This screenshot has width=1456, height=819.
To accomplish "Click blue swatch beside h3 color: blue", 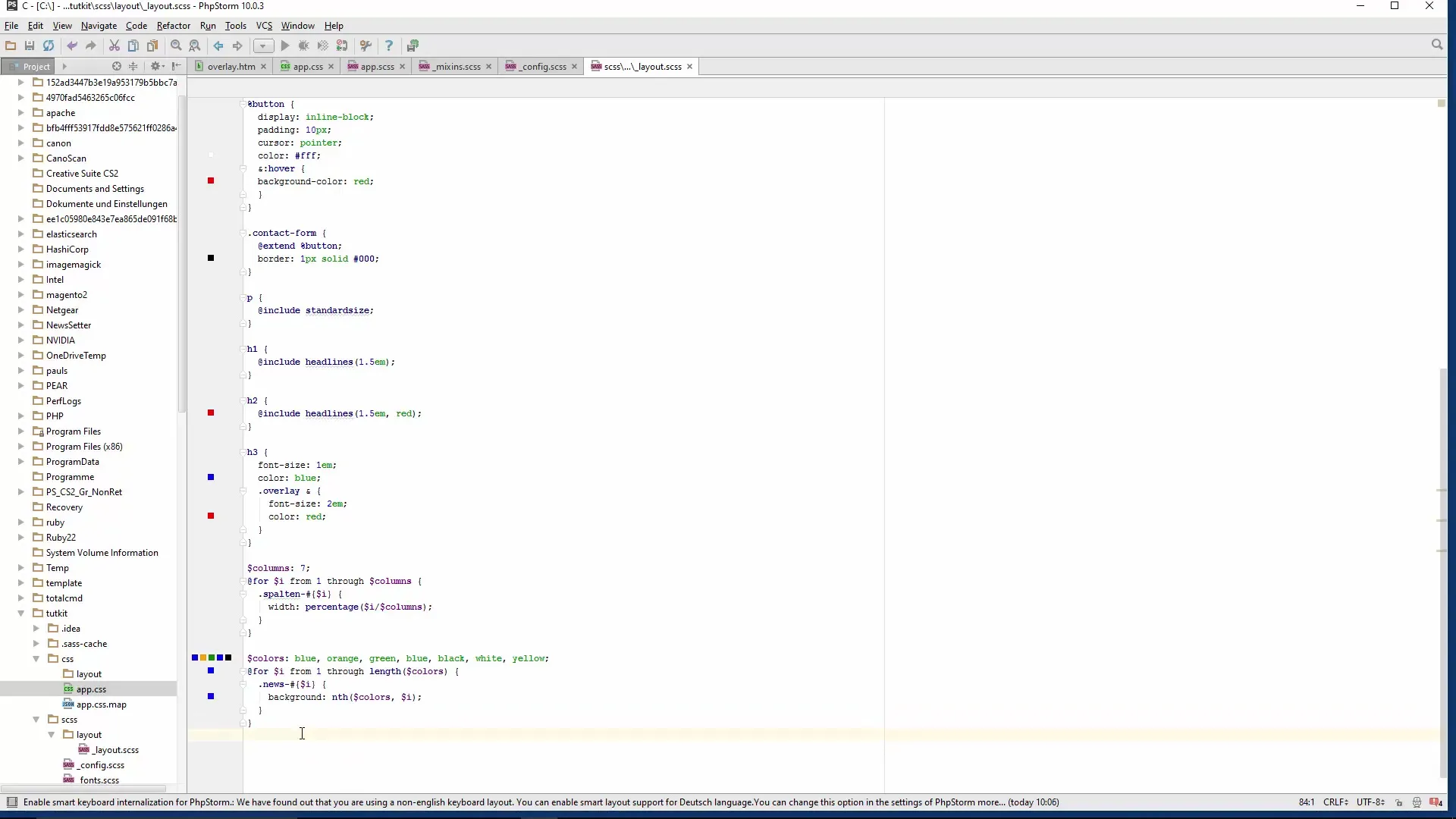I will pyautogui.click(x=211, y=477).
